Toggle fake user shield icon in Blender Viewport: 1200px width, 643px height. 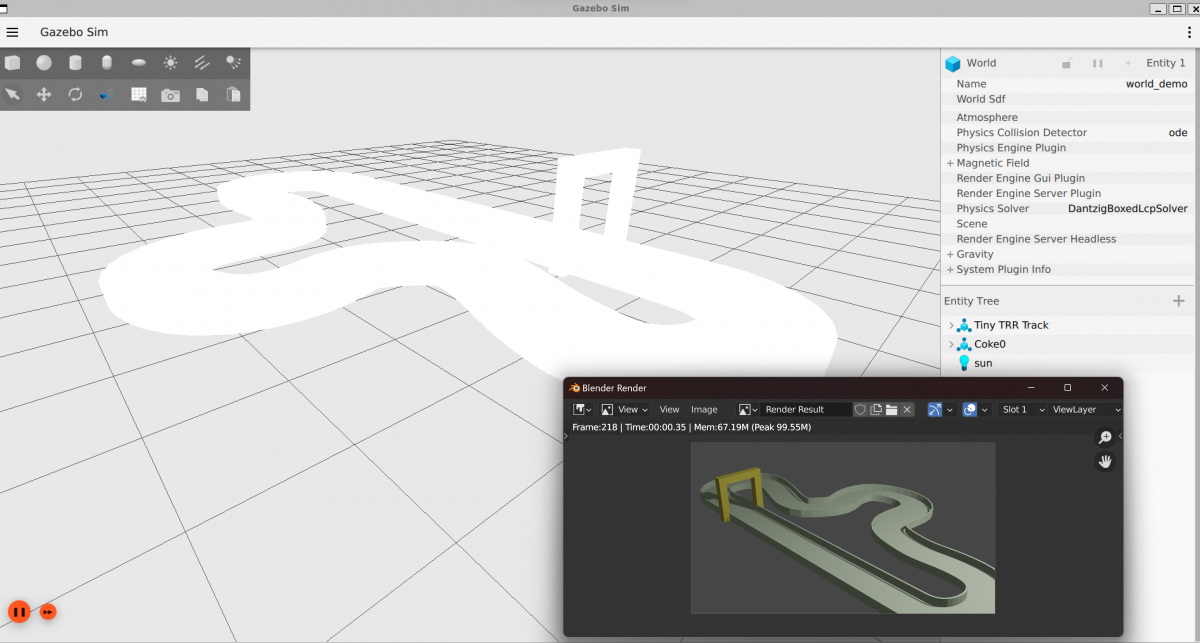[x=860, y=409]
